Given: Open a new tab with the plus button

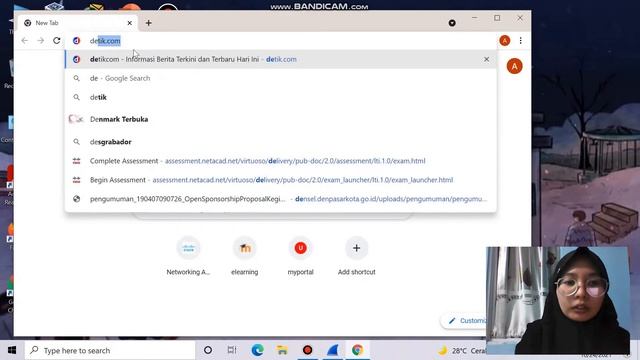Looking at the screenshot, I should [149, 23].
